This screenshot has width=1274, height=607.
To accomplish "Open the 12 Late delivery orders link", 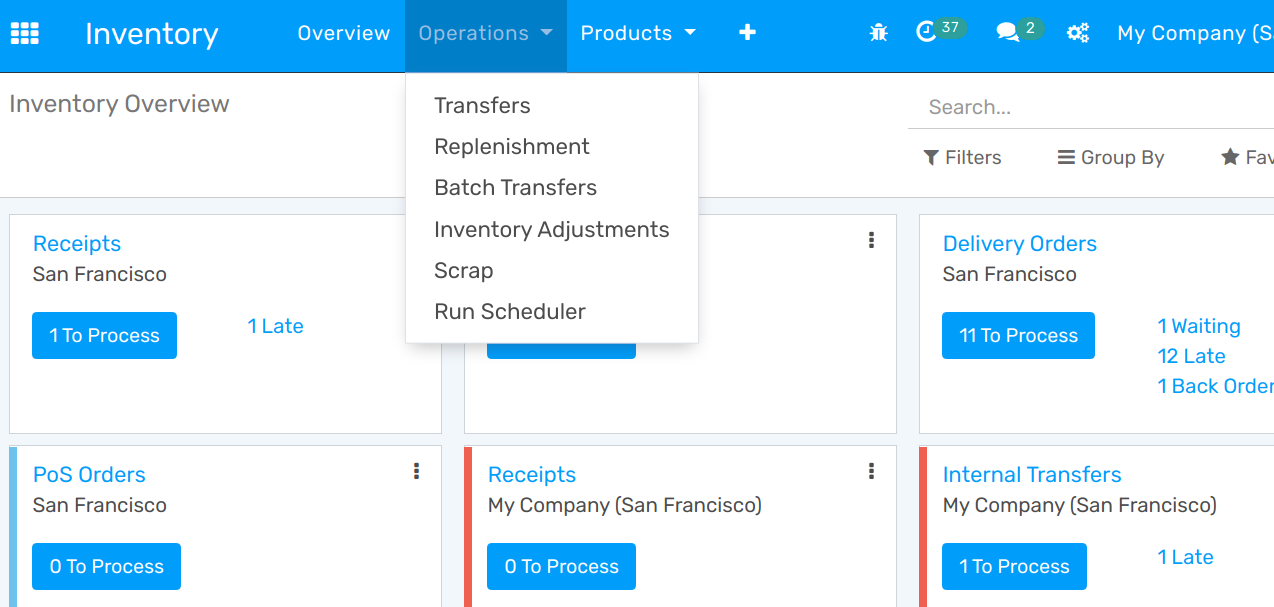I will point(1190,356).
